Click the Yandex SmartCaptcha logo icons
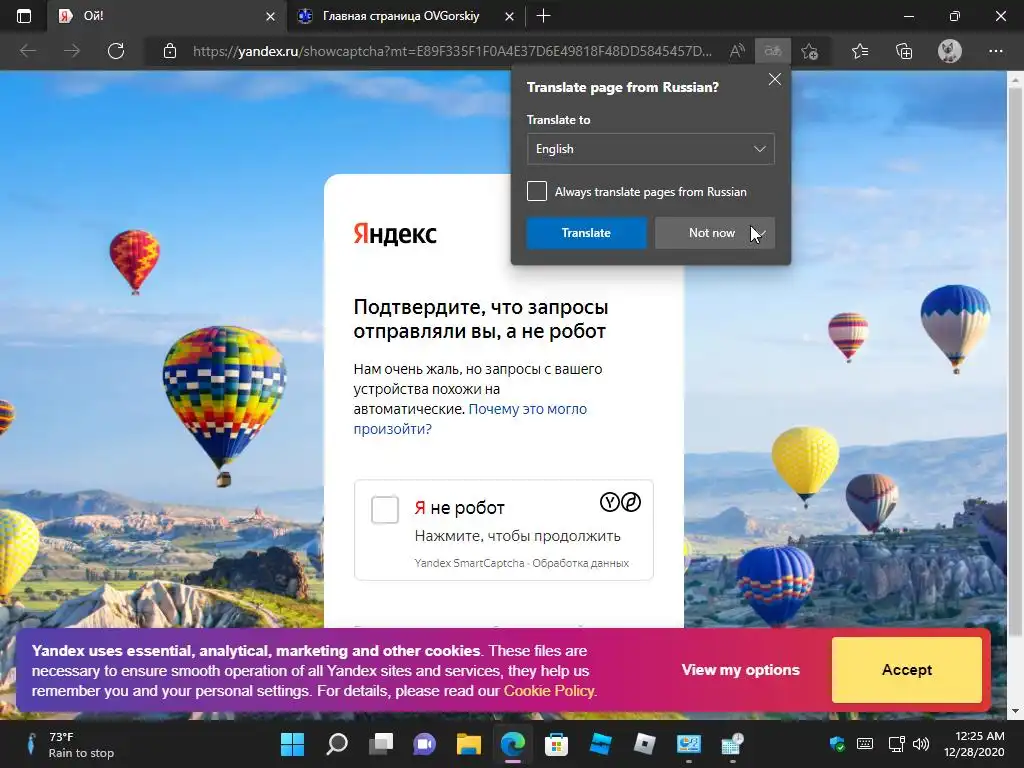Screen dimensions: 1024x768 coord(620,502)
